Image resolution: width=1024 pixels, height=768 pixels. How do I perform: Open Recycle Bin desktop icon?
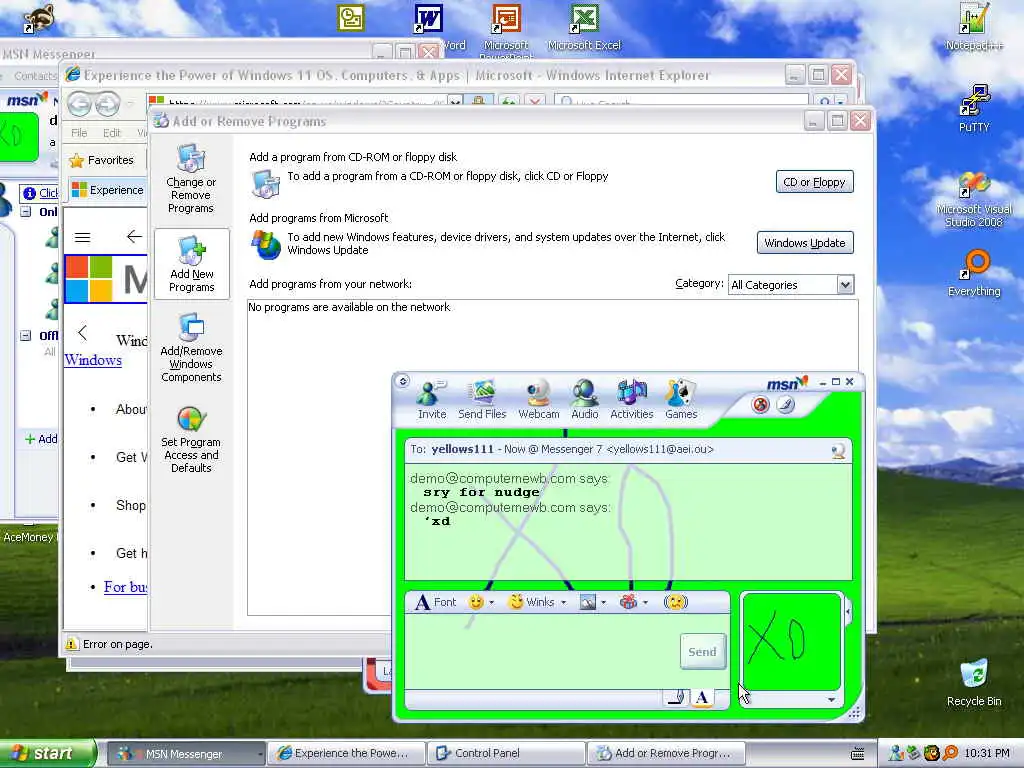[x=974, y=683]
